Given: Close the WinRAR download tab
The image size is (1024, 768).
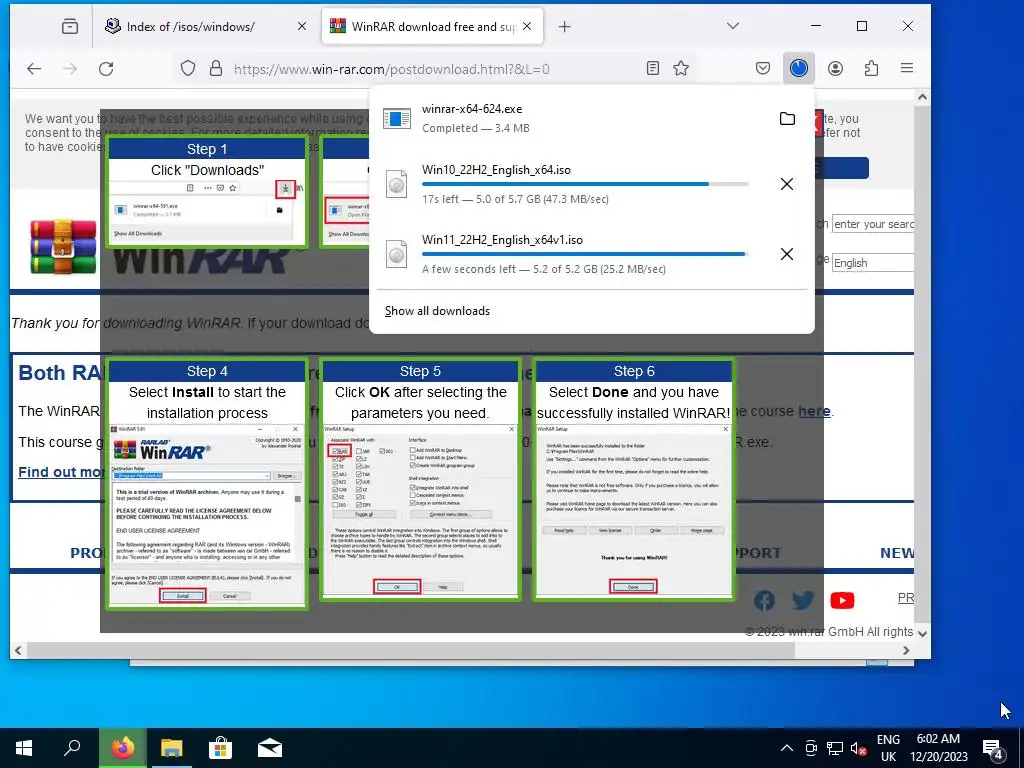Looking at the screenshot, I should tap(527, 26).
